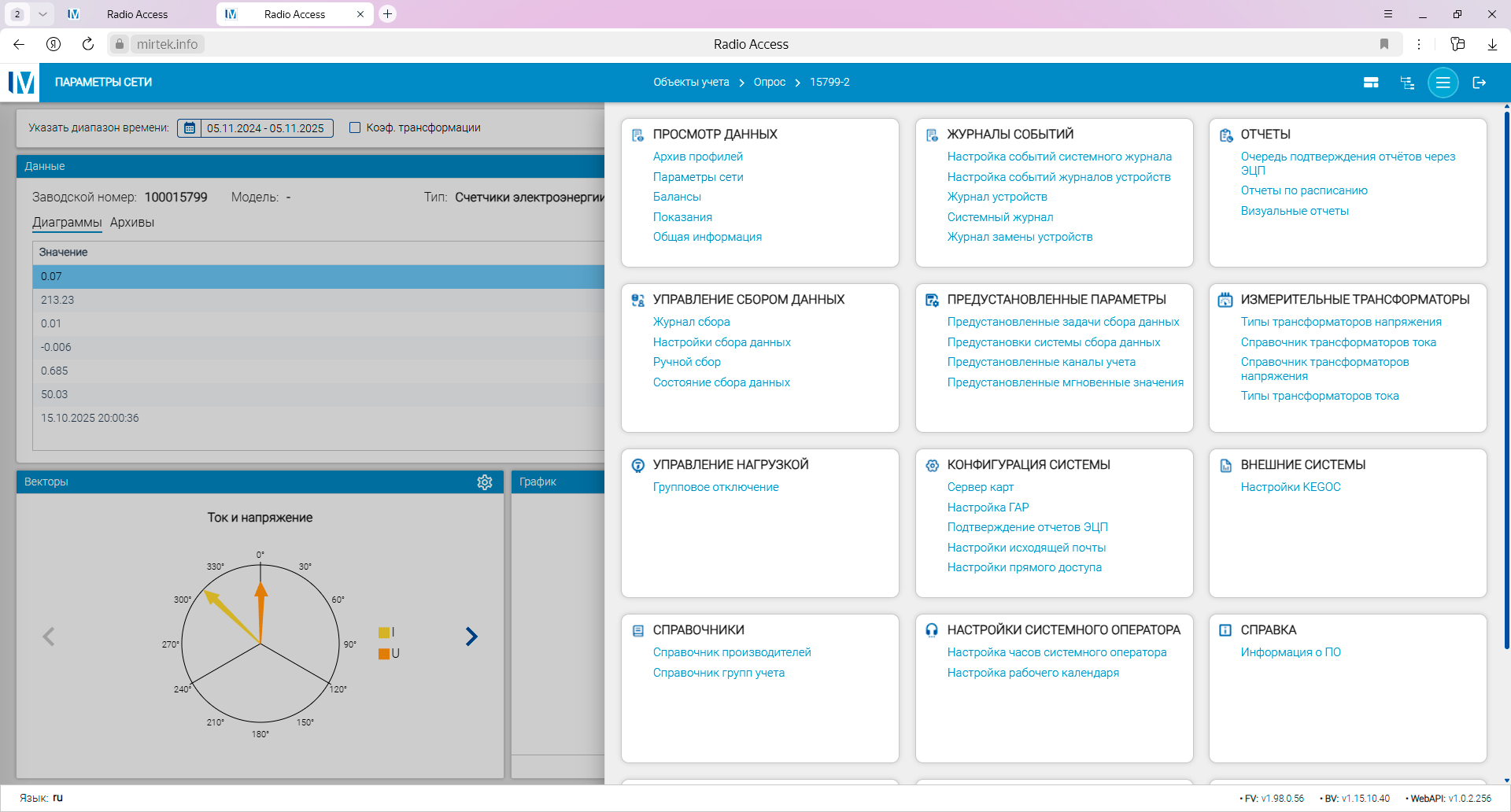
Task: Switch to the Архивы tab
Action: point(132,223)
